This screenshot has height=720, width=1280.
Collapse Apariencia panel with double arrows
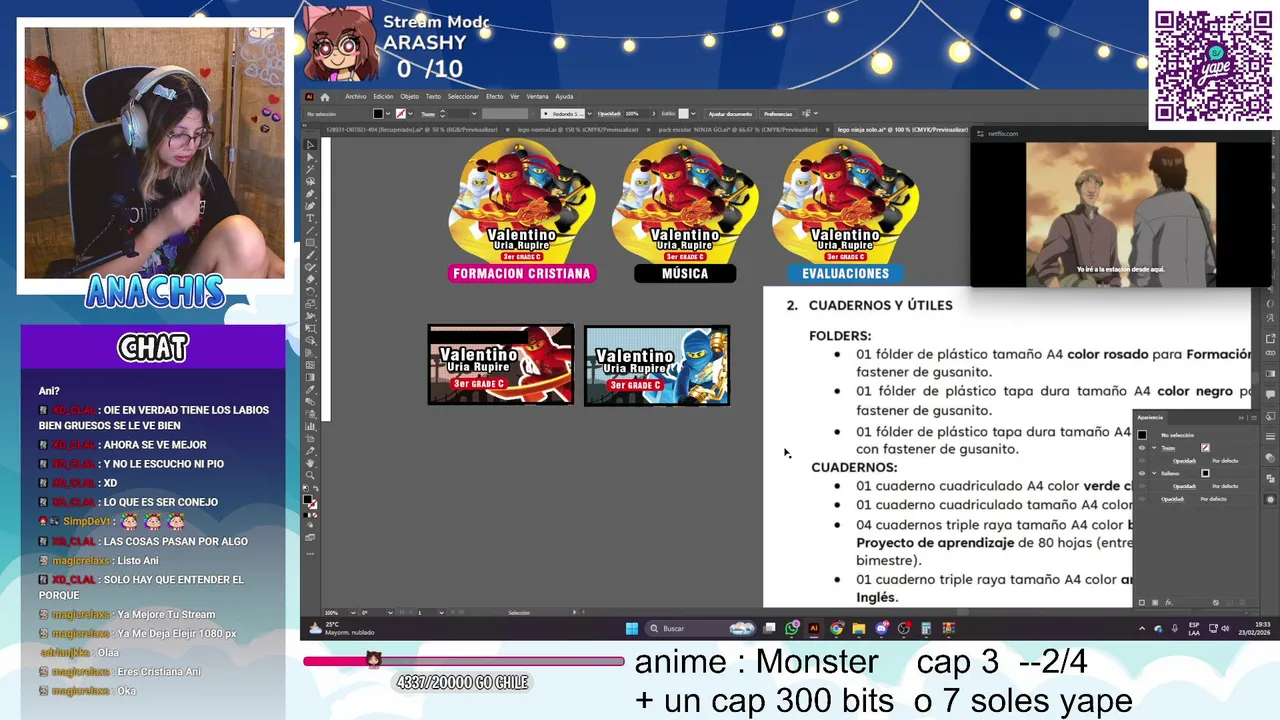coord(1241,418)
